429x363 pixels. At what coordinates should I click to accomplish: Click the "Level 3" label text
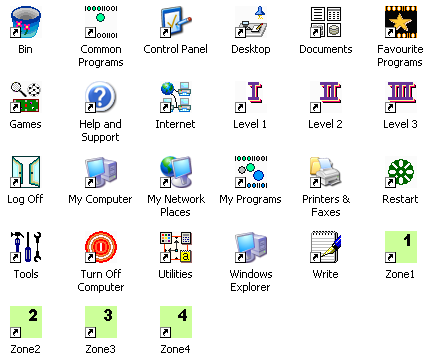coord(400,124)
